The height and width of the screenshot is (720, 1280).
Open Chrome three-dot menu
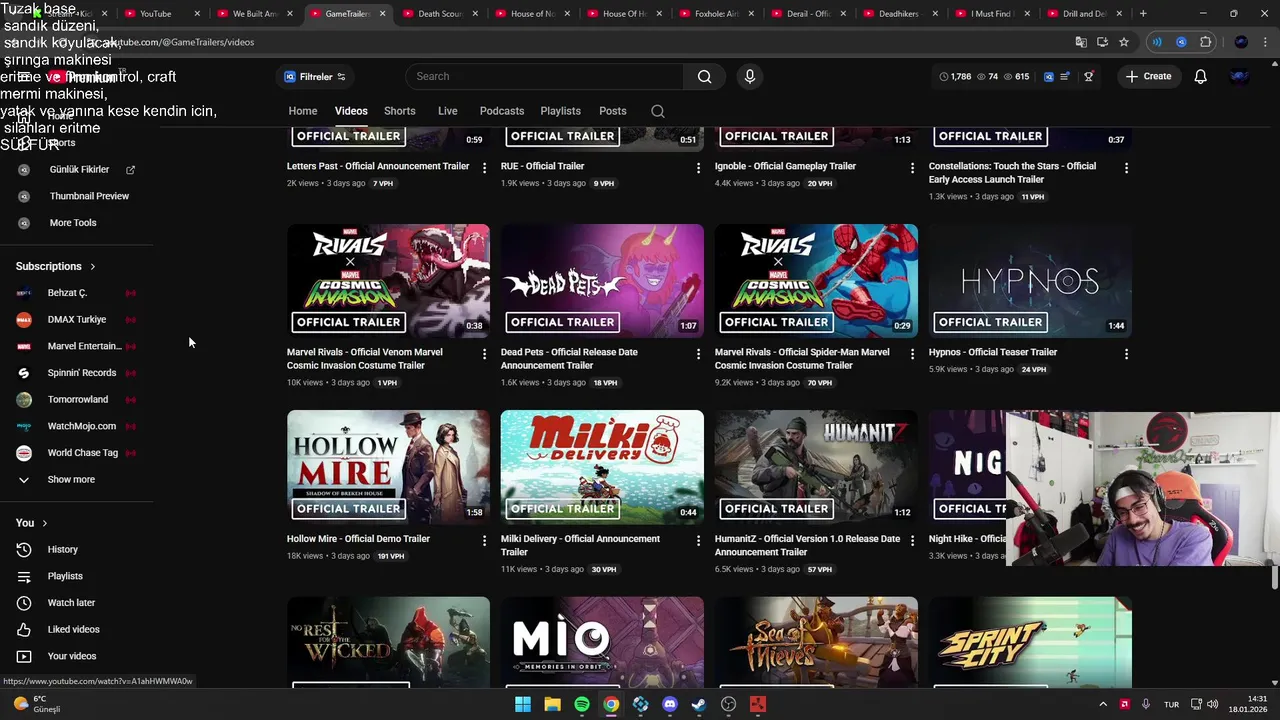tap(1264, 42)
